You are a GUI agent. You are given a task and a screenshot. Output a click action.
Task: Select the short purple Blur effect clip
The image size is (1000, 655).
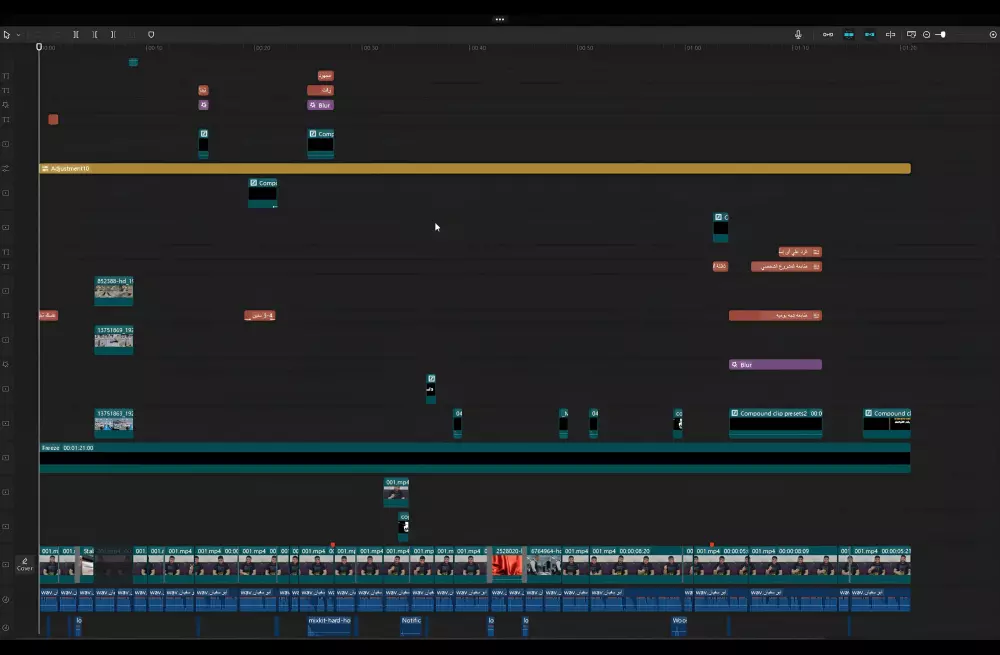coord(320,105)
